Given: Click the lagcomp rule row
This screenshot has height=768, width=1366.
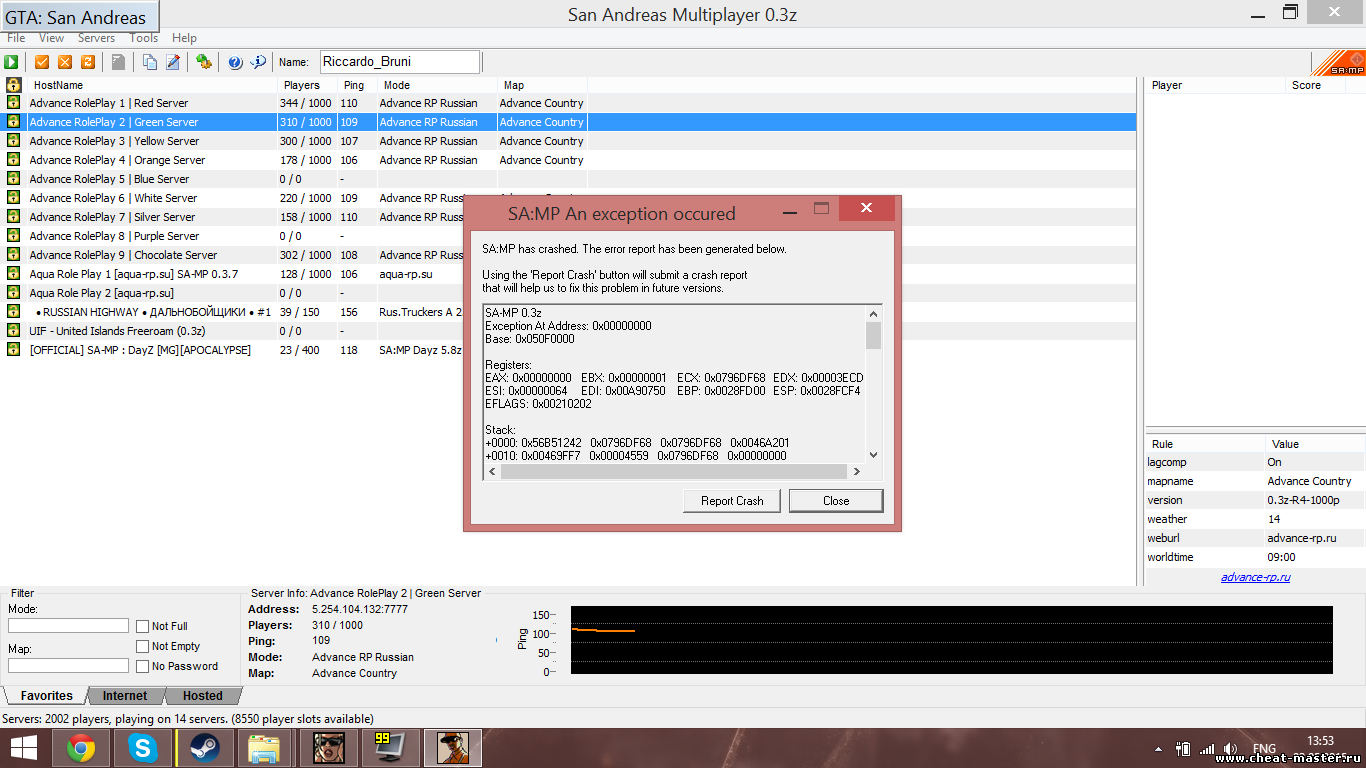Looking at the screenshot, I should (1255, 462).
